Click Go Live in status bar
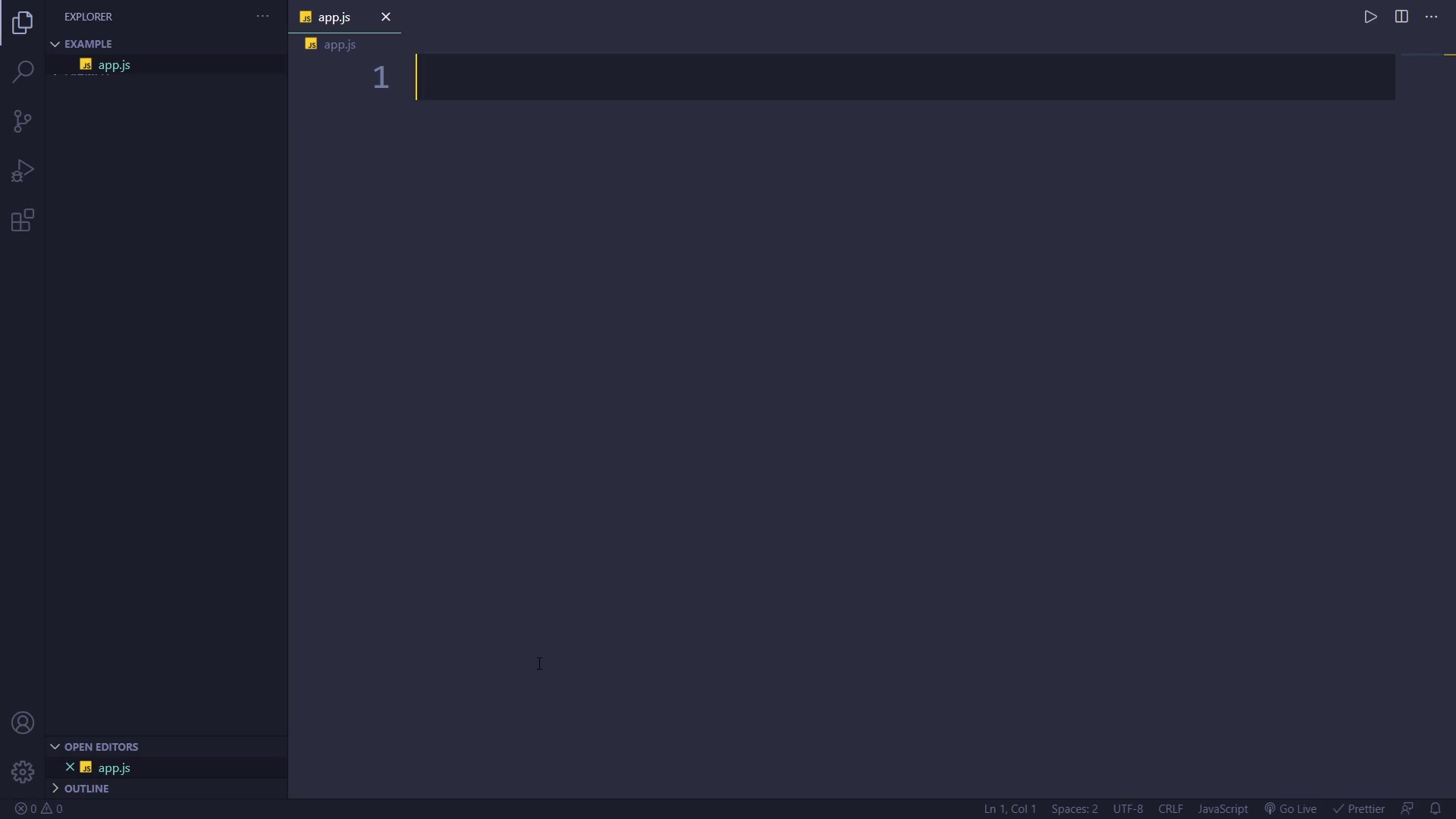The height and width of the screenshot is (819, 1456). [1291, 809]
